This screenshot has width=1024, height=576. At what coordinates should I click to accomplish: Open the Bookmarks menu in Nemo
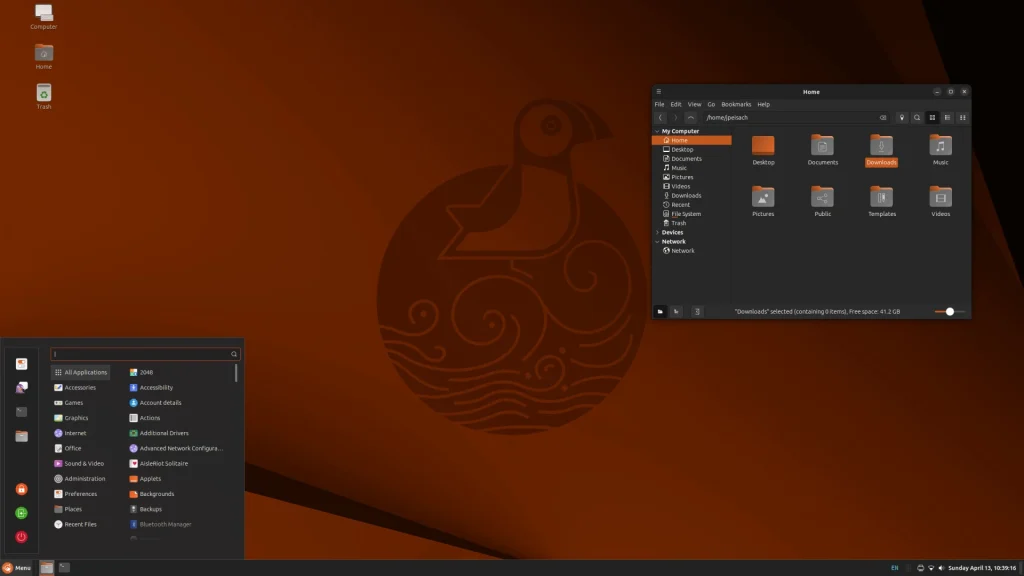click(x=736, y=104)
